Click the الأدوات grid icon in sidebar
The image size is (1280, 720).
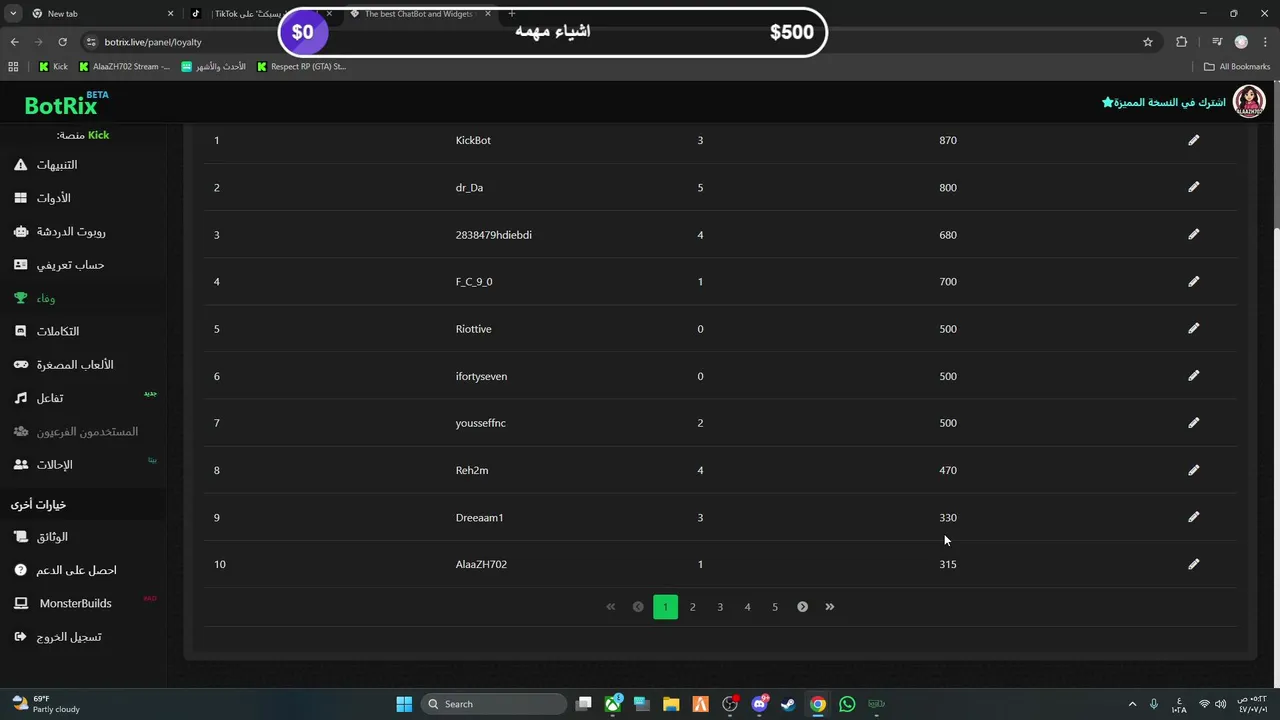point(21,198)
